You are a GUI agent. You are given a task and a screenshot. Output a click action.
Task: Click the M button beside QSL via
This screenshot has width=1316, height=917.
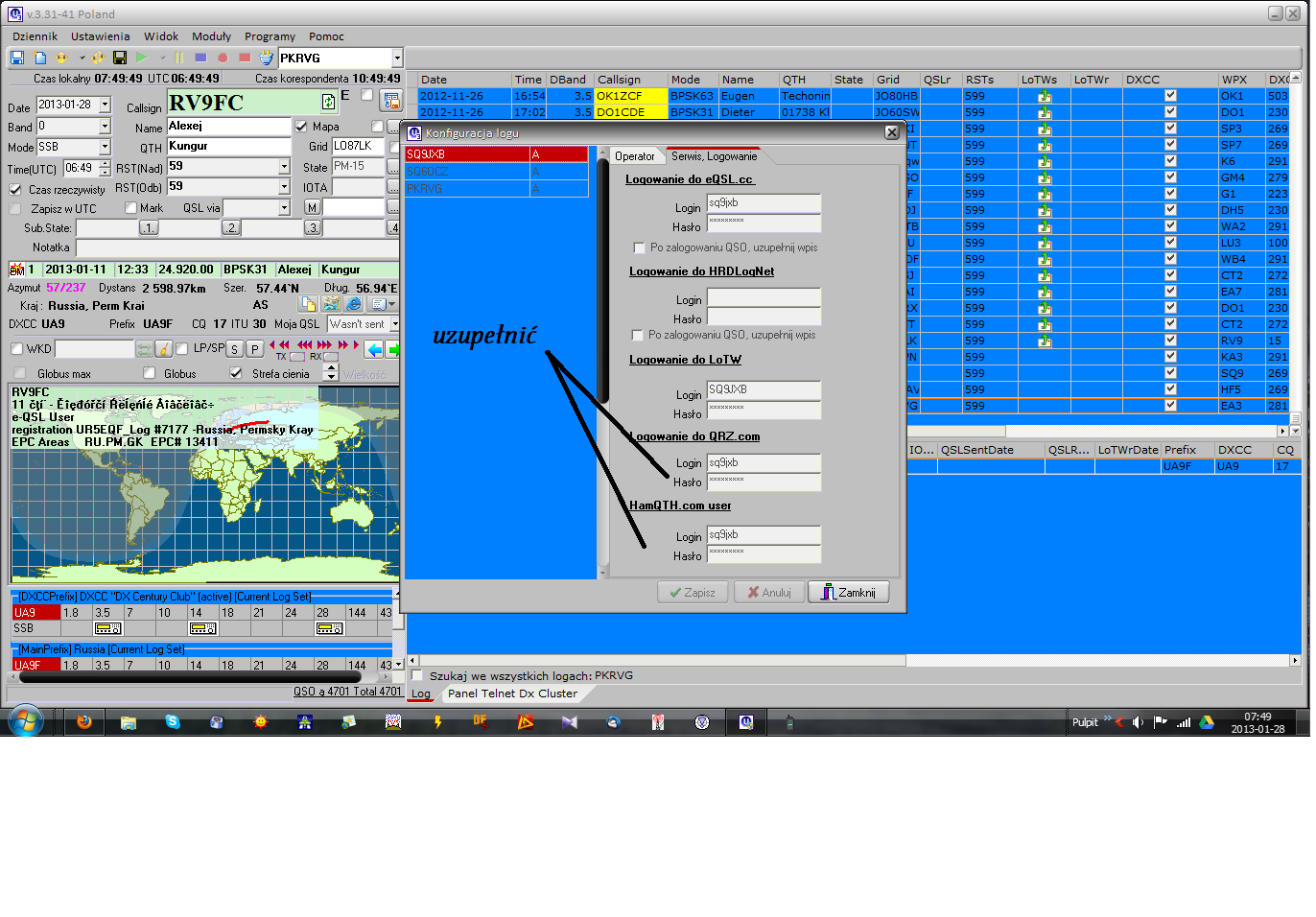(x=313, y=207)
